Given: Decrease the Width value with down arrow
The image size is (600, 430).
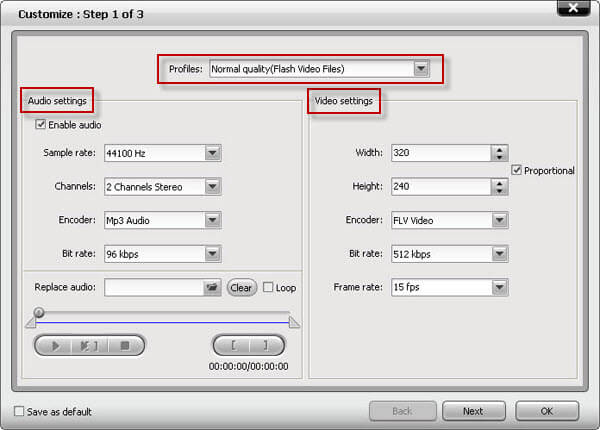Looking at the screenshot, I should click(499, 157).
